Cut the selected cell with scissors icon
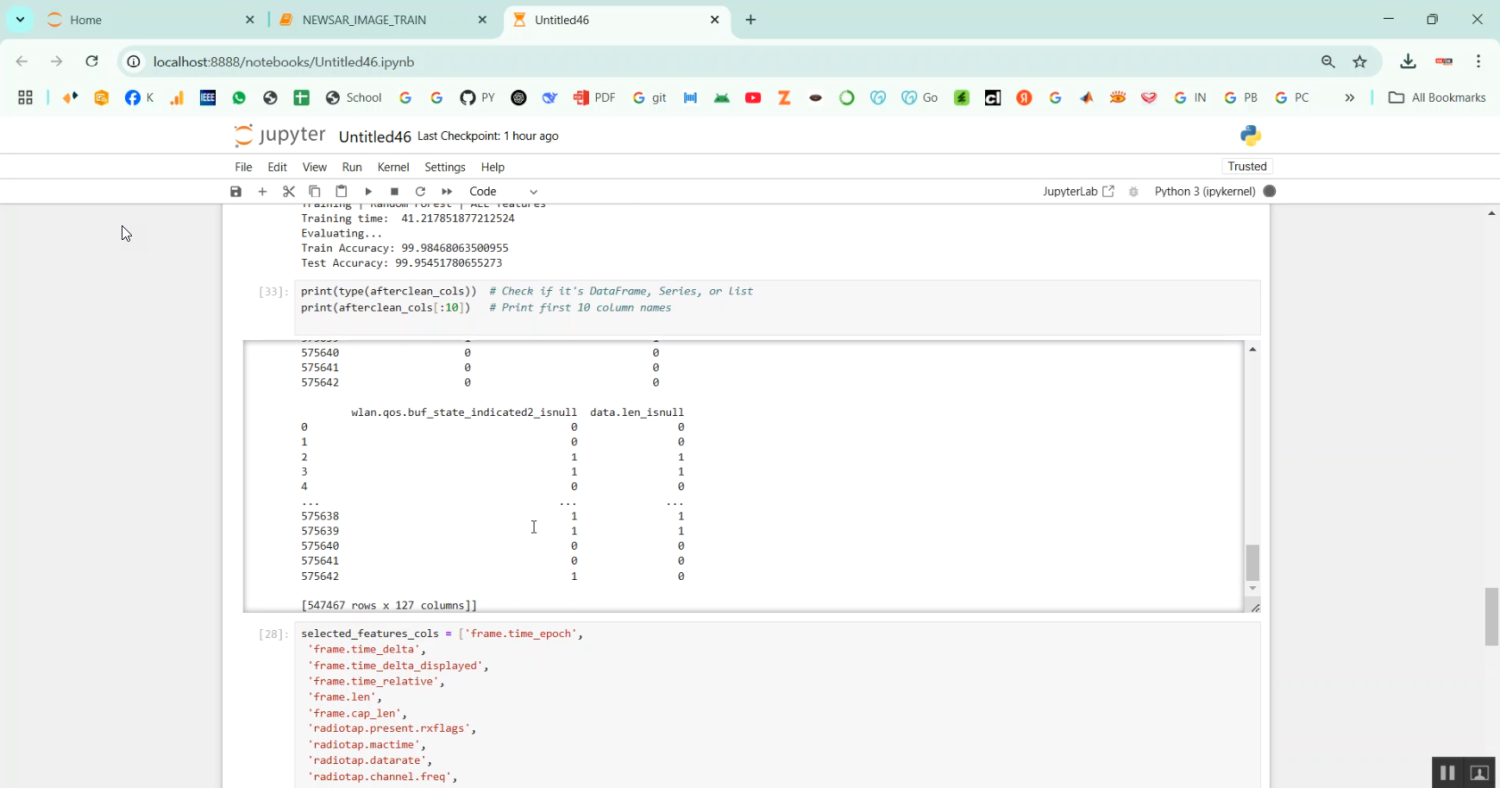Viewport: 1500px width, 788px height. click(x=289, y=191)
